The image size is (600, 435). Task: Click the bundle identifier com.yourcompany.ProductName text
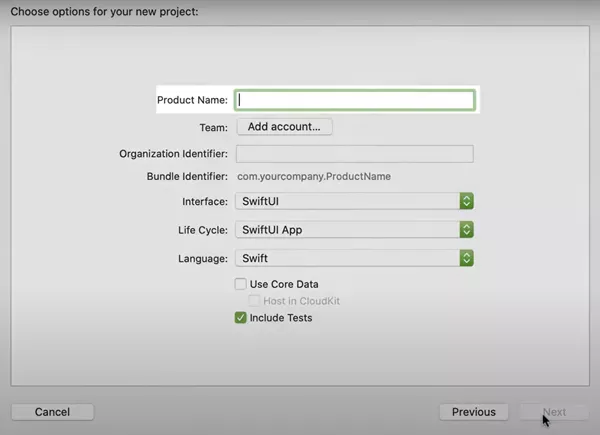(314, 176)
